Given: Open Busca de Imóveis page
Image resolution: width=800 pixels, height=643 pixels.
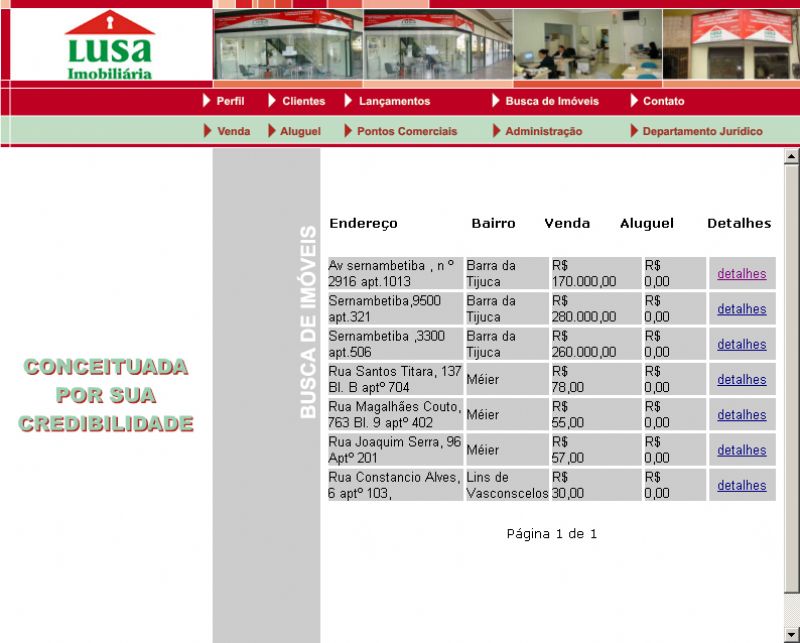Looking at the screenshot, I should [552, 101].
